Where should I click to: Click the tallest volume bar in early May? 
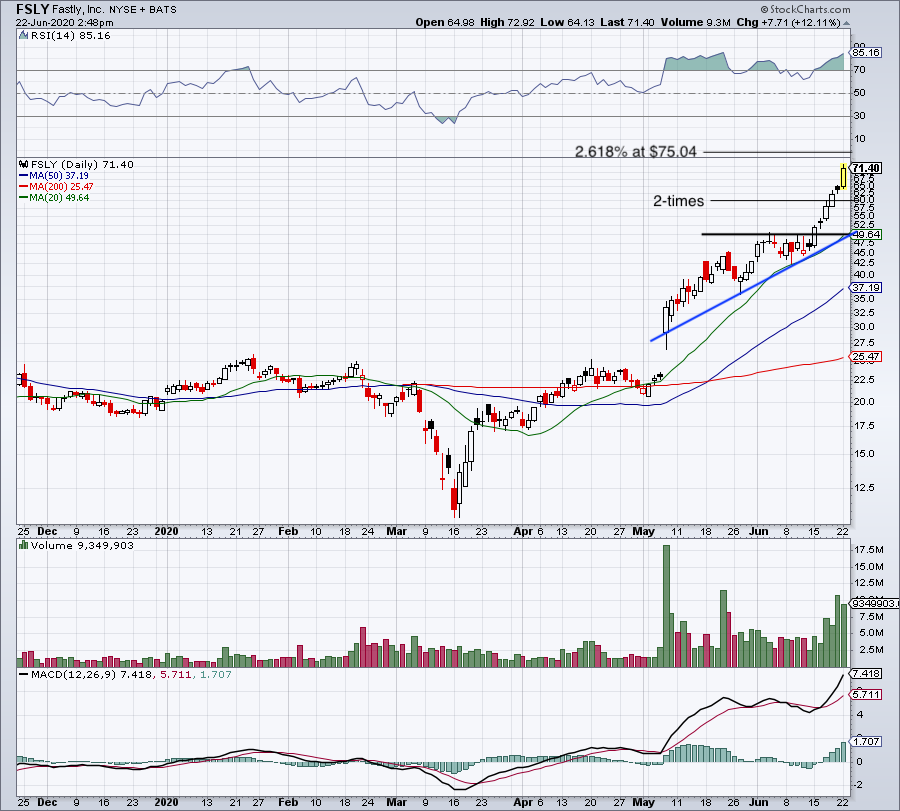pos(666,606)
